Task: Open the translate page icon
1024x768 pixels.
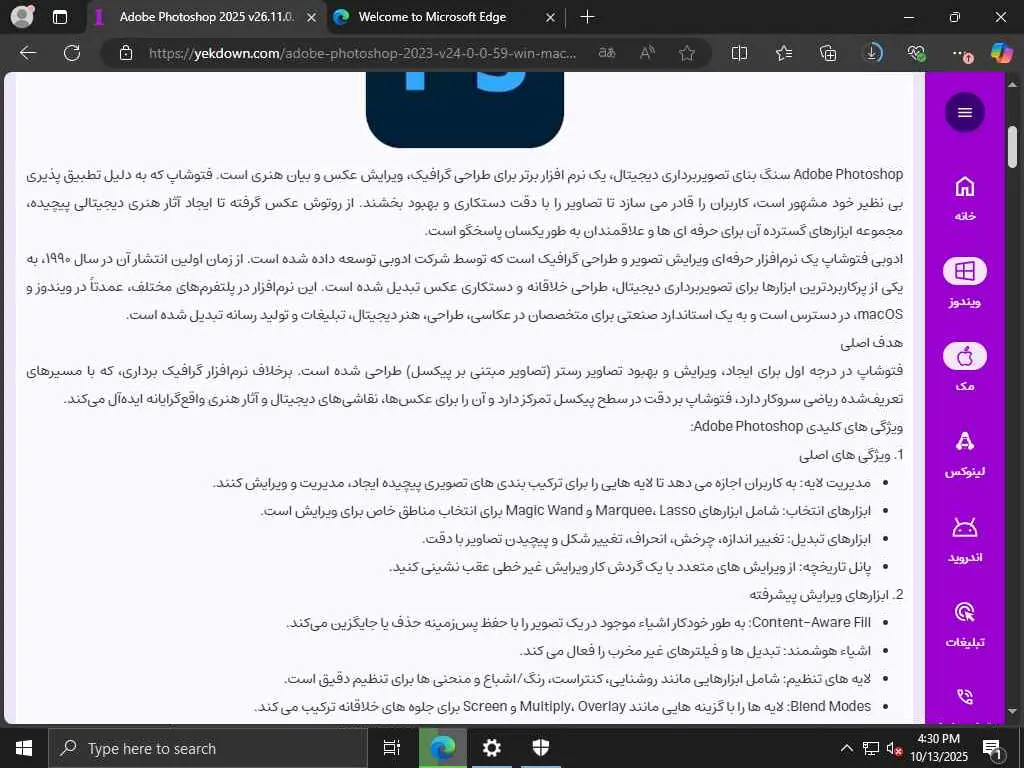Action: tap(607, 53)
